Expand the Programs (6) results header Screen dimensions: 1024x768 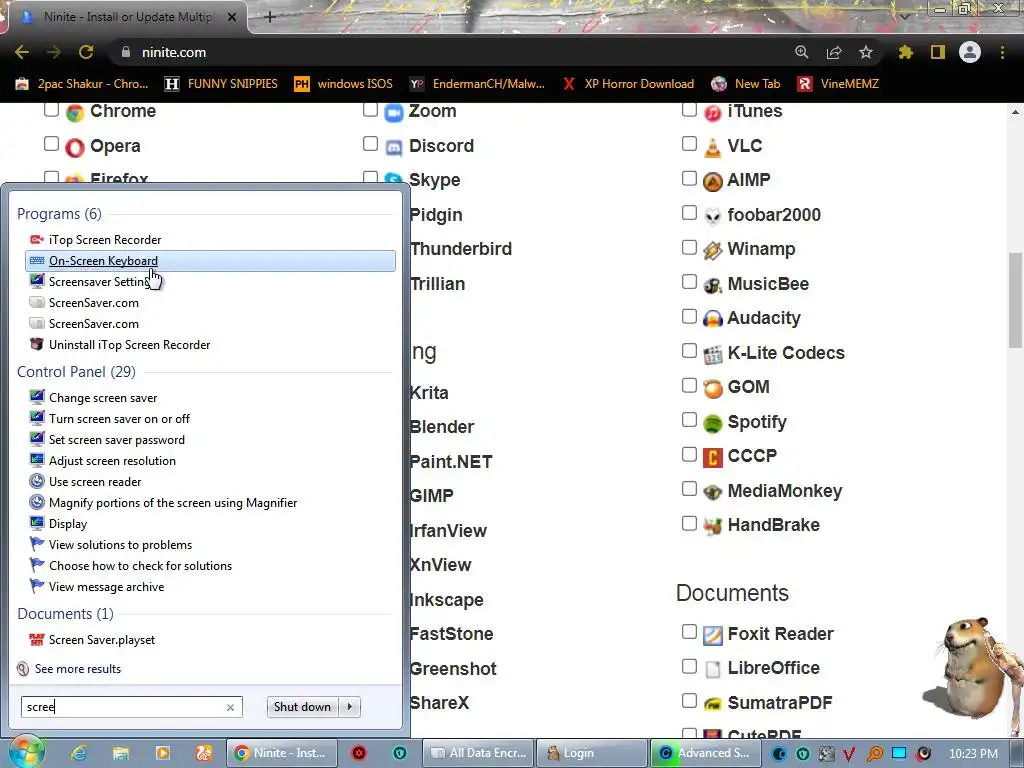[59, 214]
